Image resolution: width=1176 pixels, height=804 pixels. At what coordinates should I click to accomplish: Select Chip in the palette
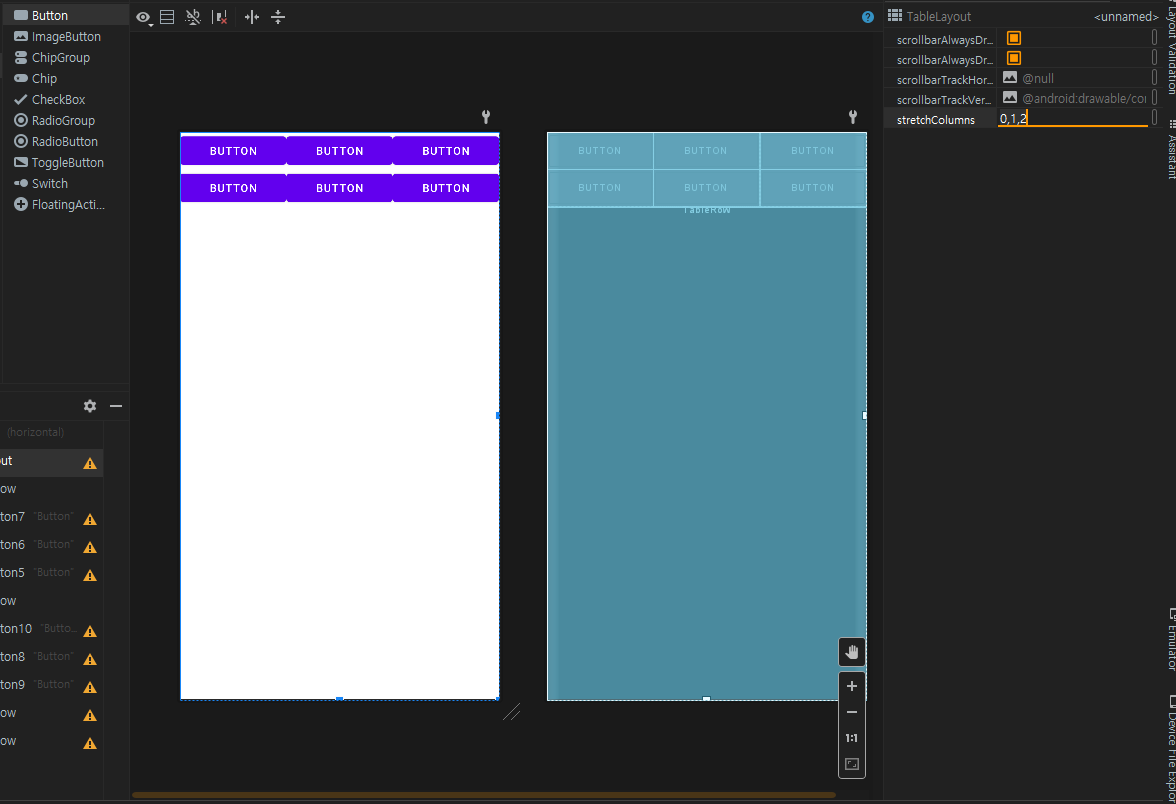coord(65,78)
